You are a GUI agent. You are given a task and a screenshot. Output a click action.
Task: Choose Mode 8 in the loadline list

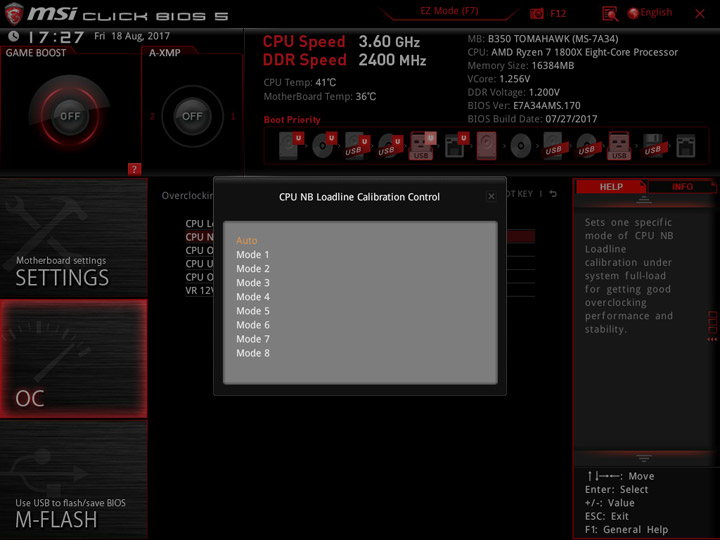[x=253, y=353]
